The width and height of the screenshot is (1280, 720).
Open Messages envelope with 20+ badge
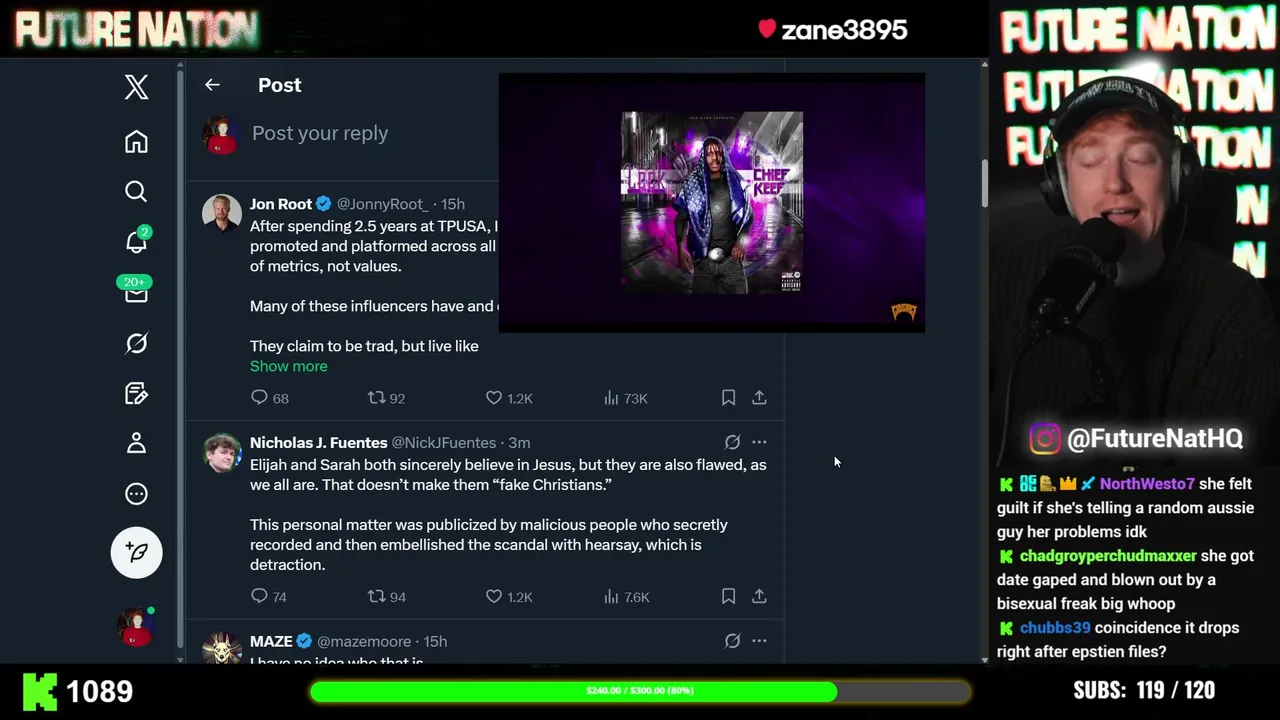coord(137,291)
